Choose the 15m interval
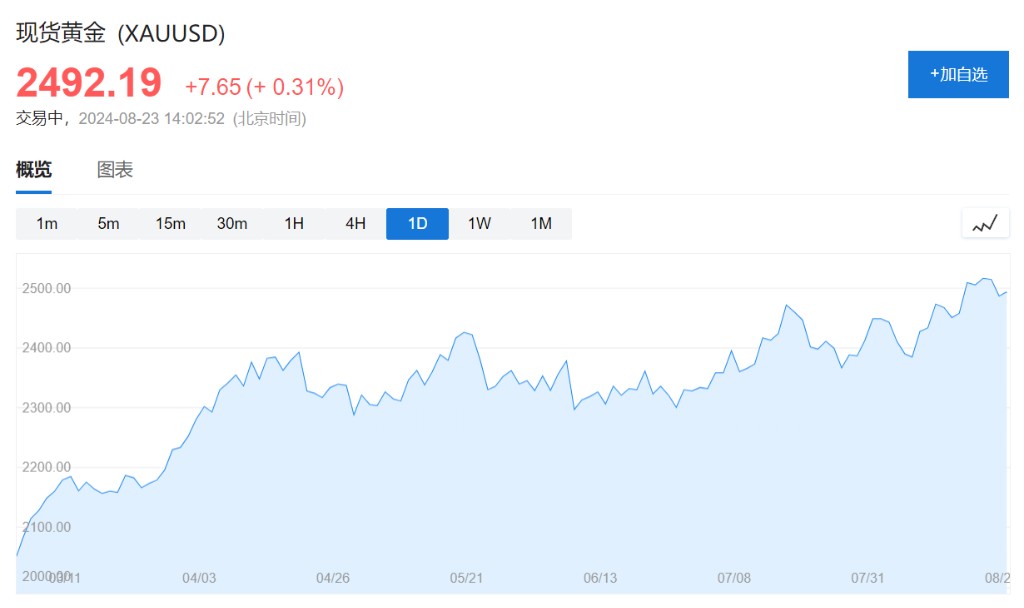The image size is (1024, 608). coord(170,224)
